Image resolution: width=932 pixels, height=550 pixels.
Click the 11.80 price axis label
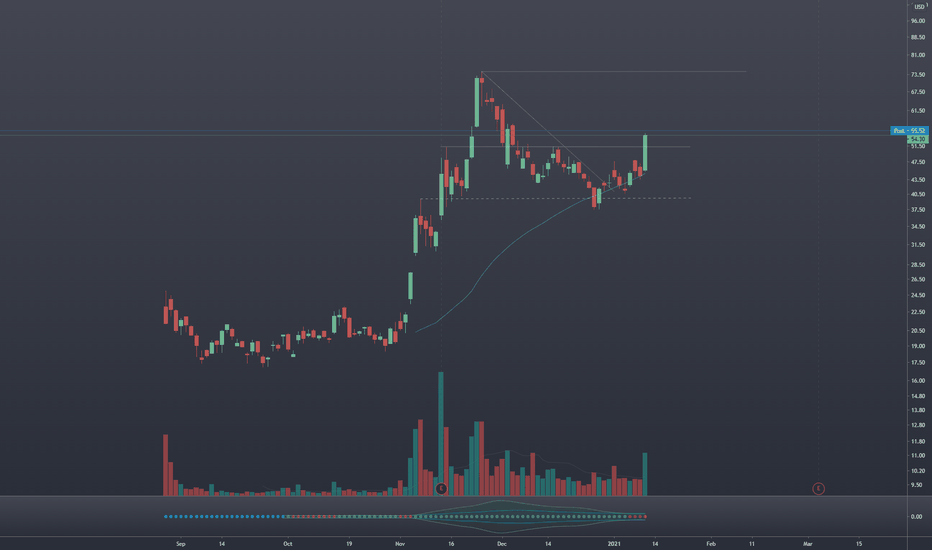pyautogui.click(x=918, y=441)
